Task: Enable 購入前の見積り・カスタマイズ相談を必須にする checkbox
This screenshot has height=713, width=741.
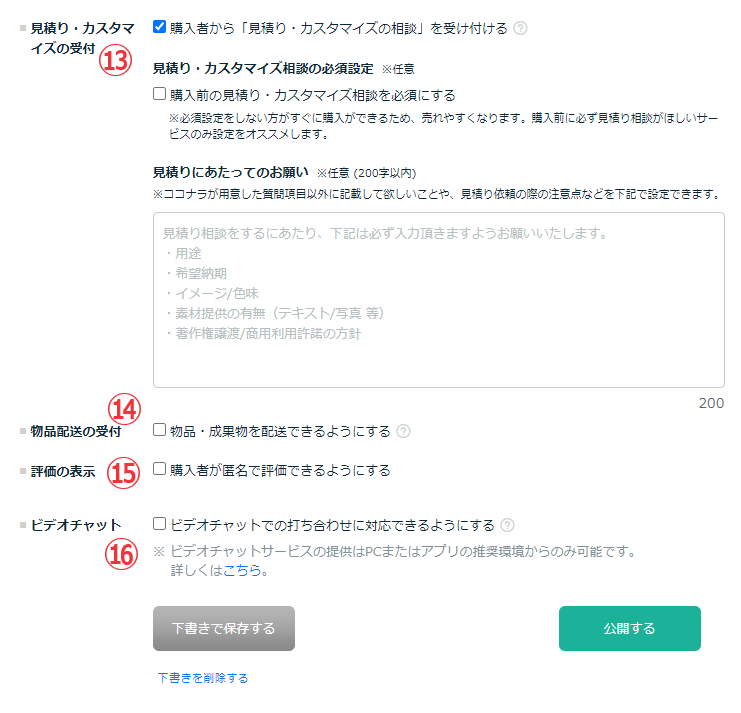Action: coord(160,95)
